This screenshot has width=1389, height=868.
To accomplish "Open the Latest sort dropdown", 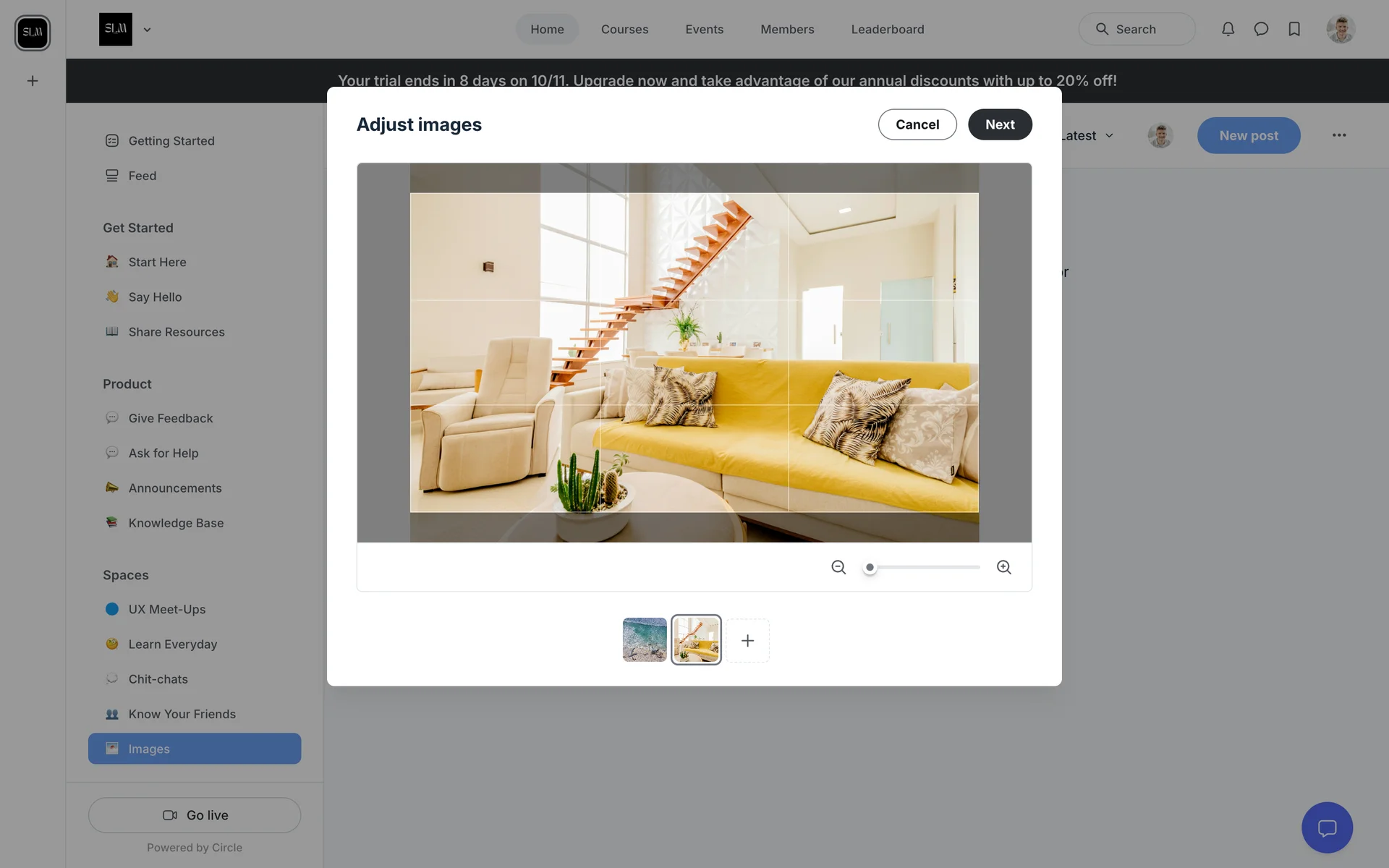I will [1087, 136].
